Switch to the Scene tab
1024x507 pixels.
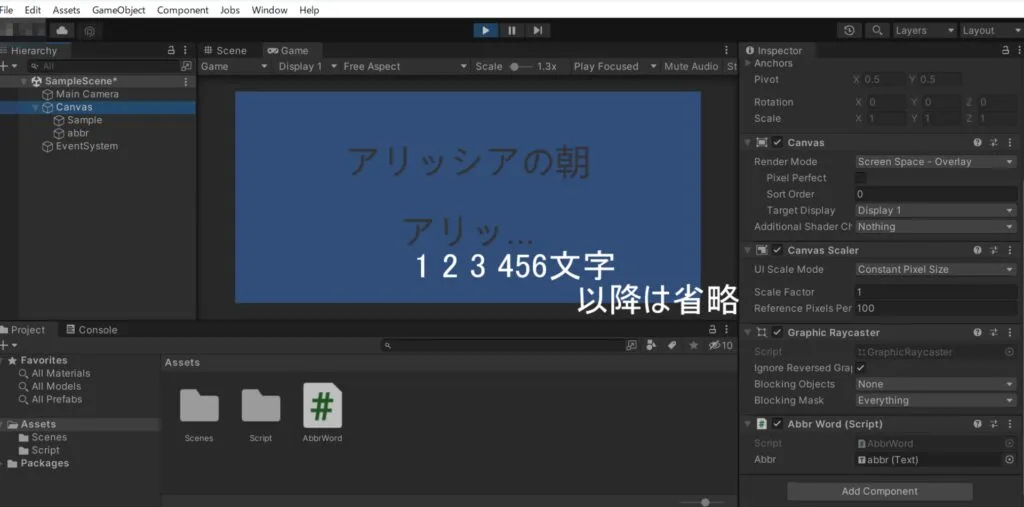pyautogui.click(x=225, y=50)
